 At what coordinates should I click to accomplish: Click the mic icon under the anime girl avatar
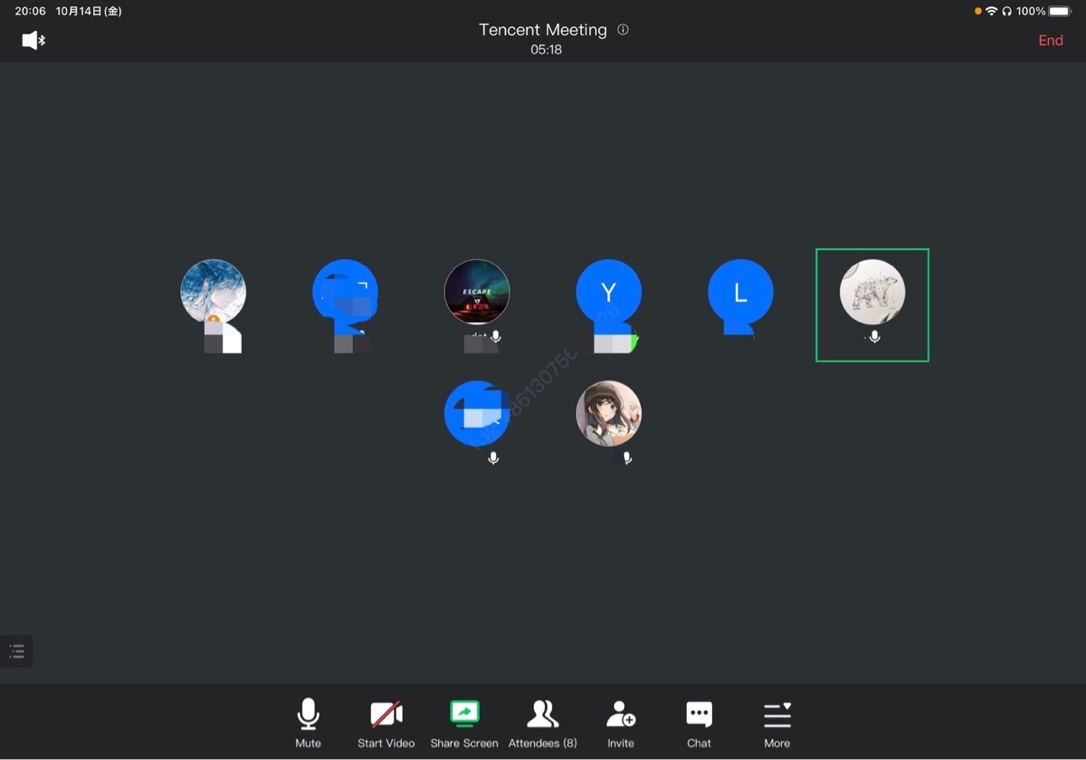tap(627, 458)
